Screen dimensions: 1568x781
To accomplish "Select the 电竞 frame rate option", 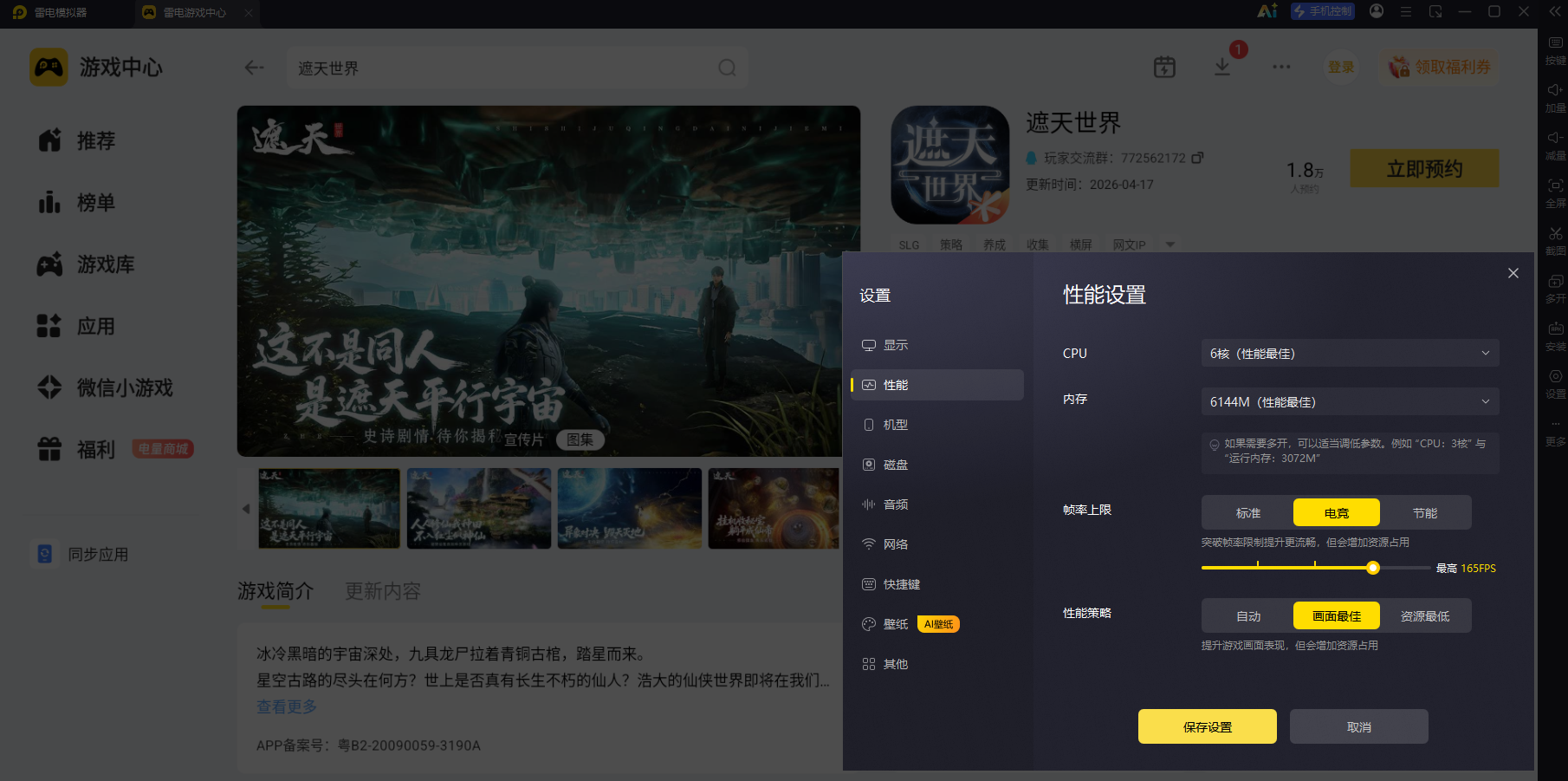I will (x=1337, y=513).
